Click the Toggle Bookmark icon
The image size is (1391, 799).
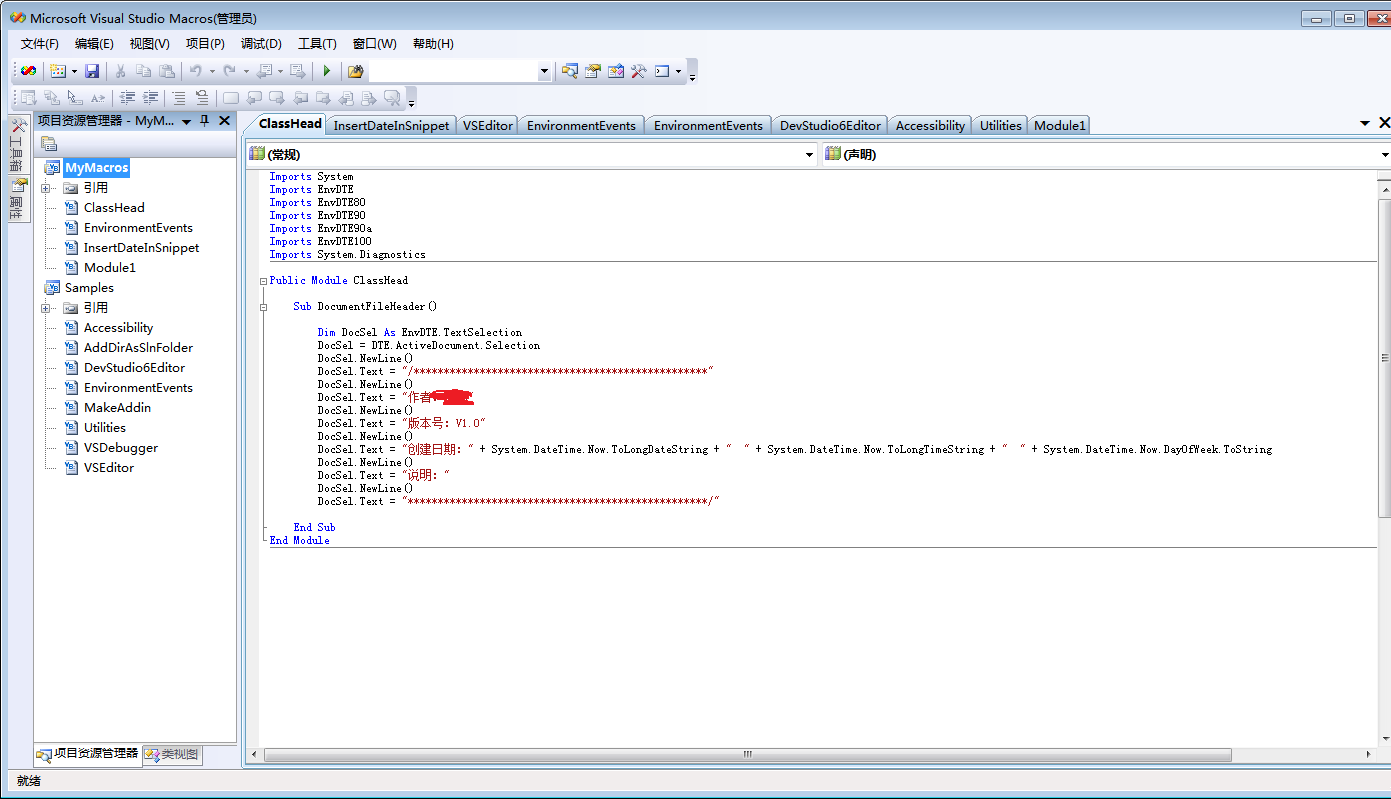click(x=230, y=97)
